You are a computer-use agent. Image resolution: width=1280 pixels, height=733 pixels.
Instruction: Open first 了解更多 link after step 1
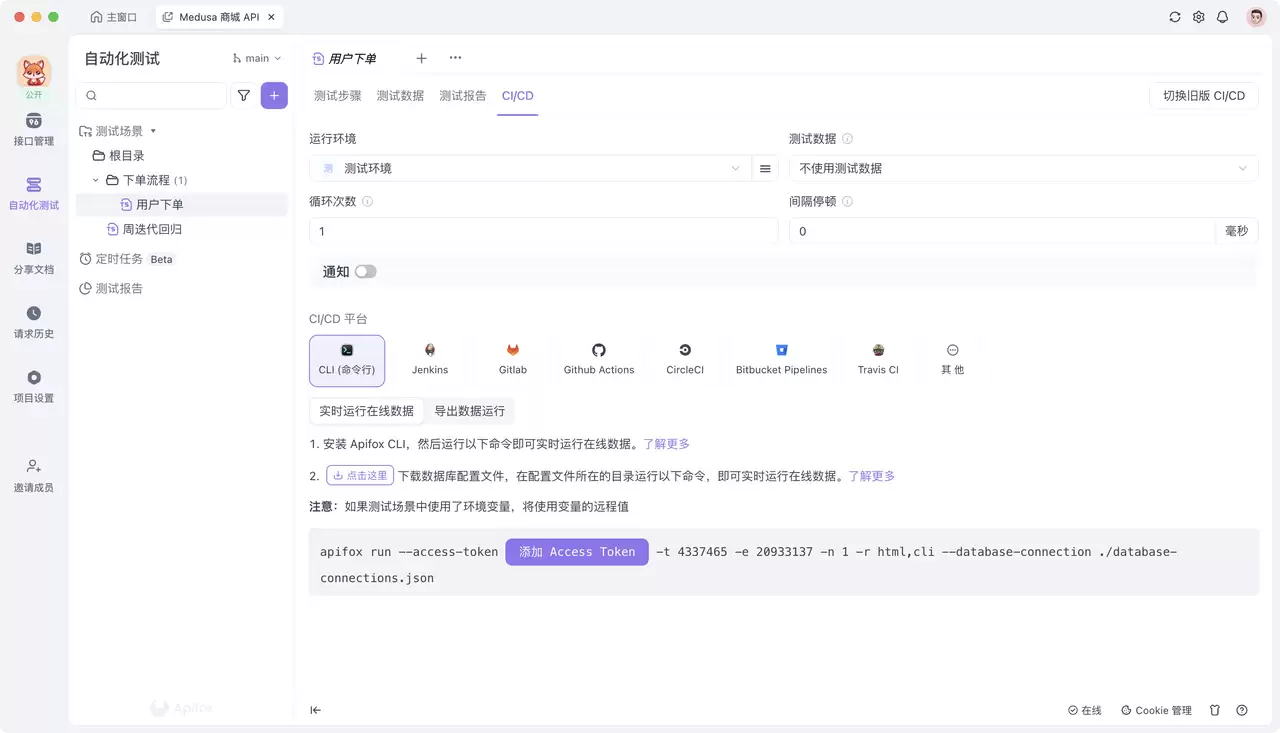(x=666, y=444)
